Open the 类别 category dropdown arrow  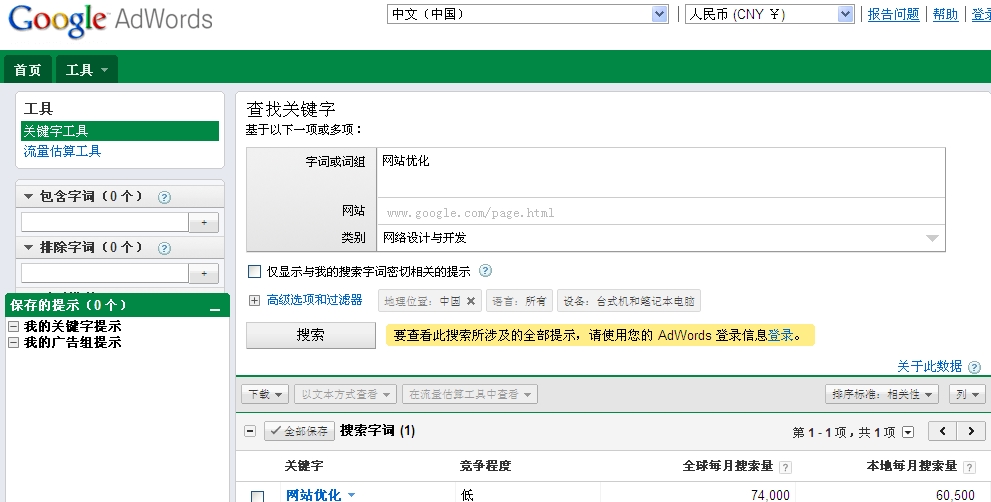[932, 238]
